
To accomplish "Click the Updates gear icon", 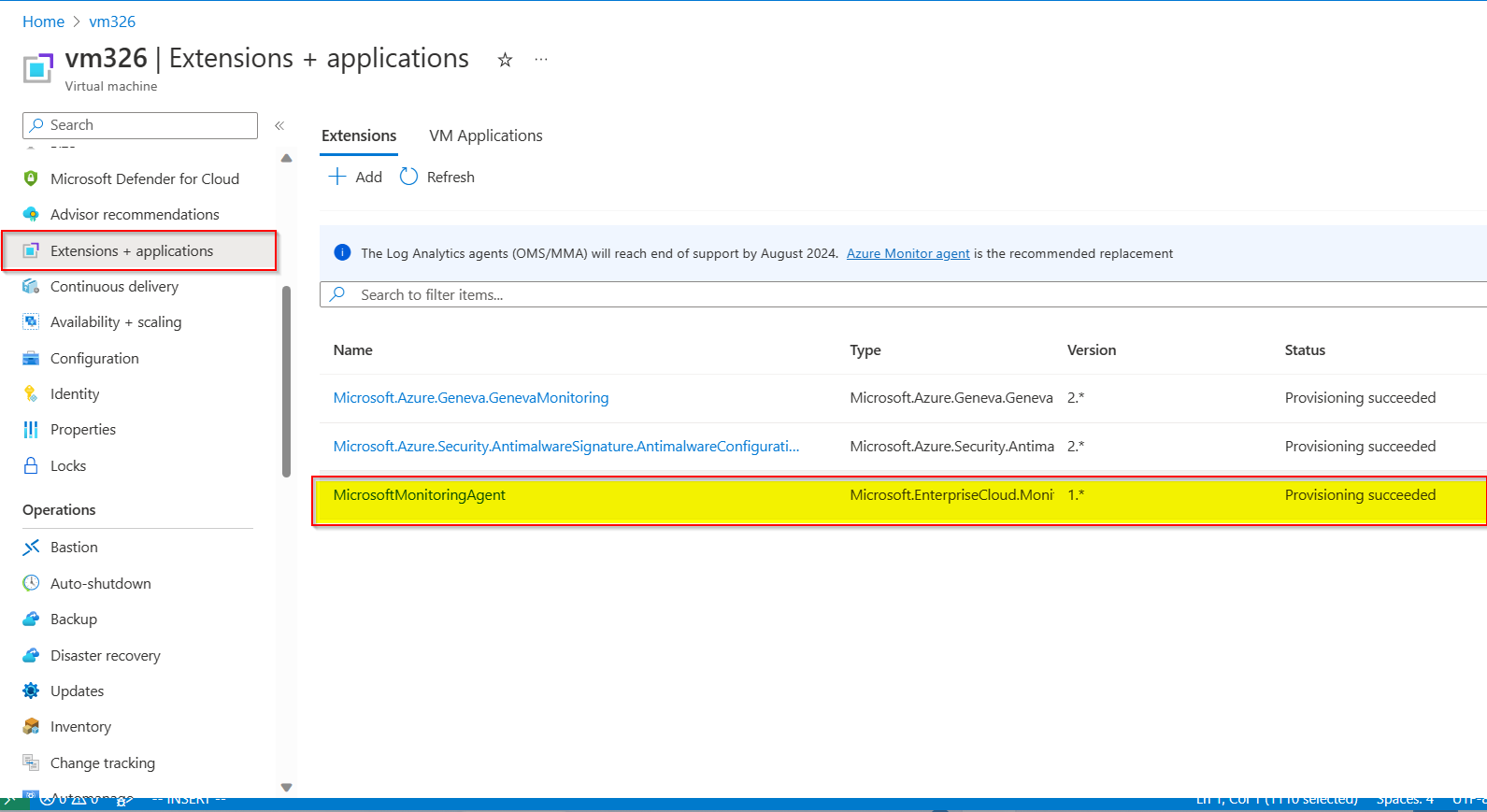I will pos(31,691).
